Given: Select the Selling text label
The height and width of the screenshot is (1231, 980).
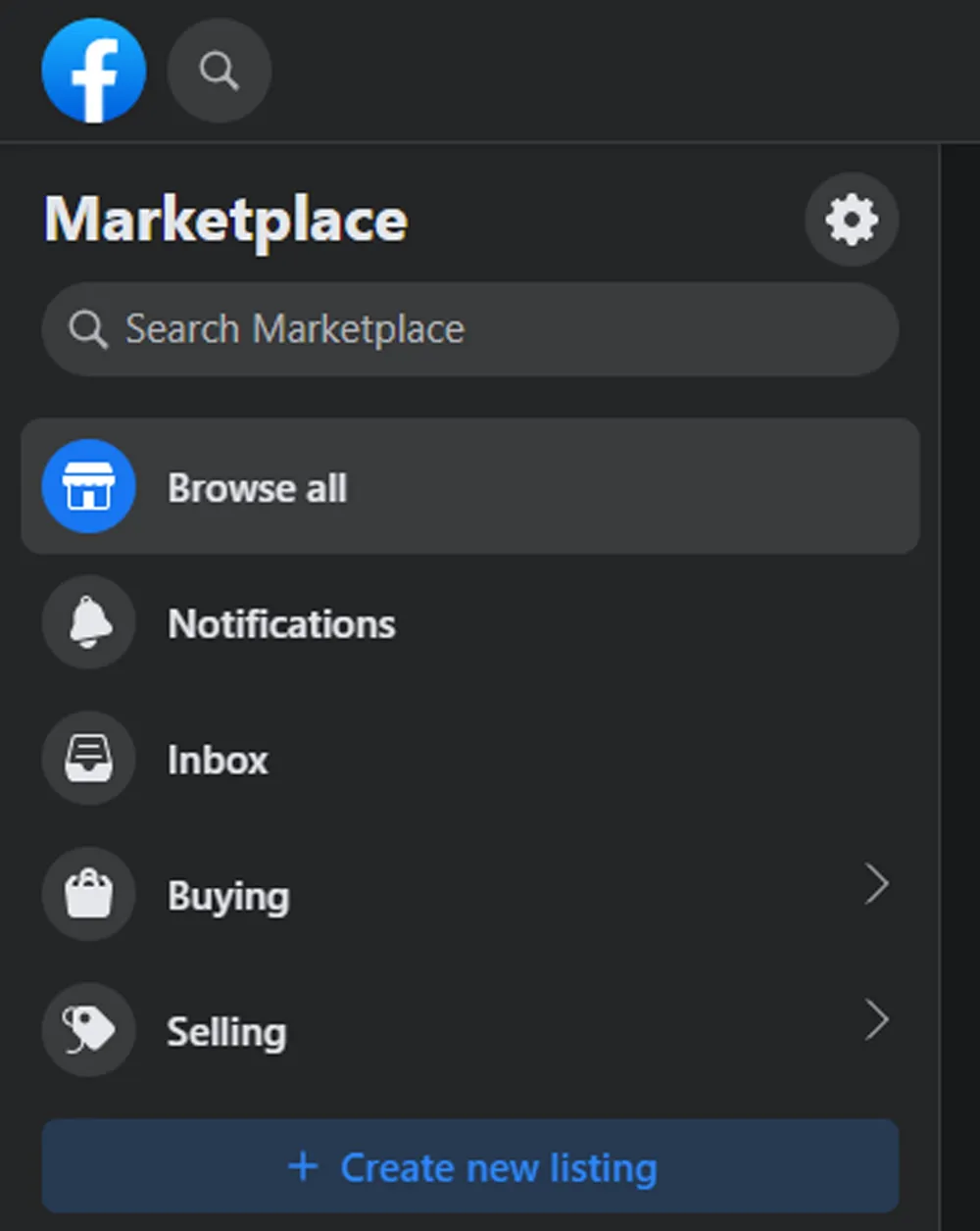Looking at the screenshot, I should coord(226,1032).
